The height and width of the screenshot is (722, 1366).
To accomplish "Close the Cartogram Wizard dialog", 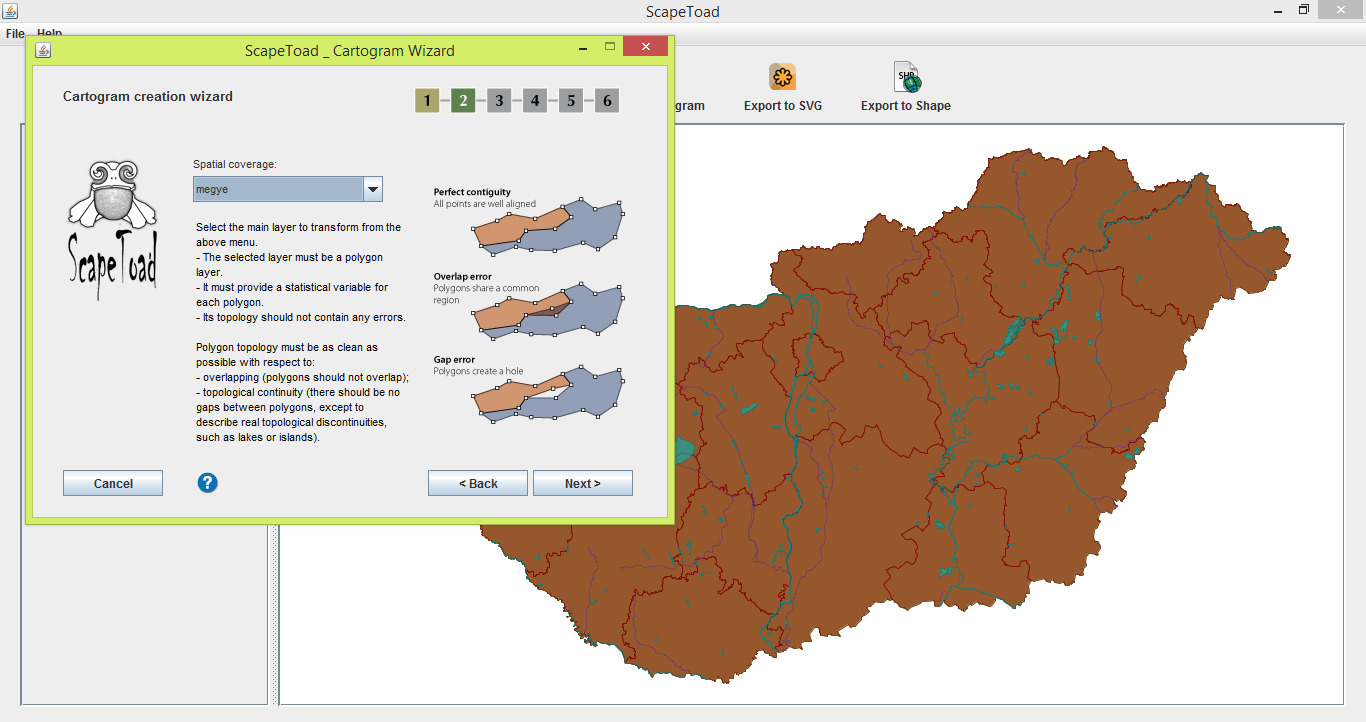I will [645, 47].
